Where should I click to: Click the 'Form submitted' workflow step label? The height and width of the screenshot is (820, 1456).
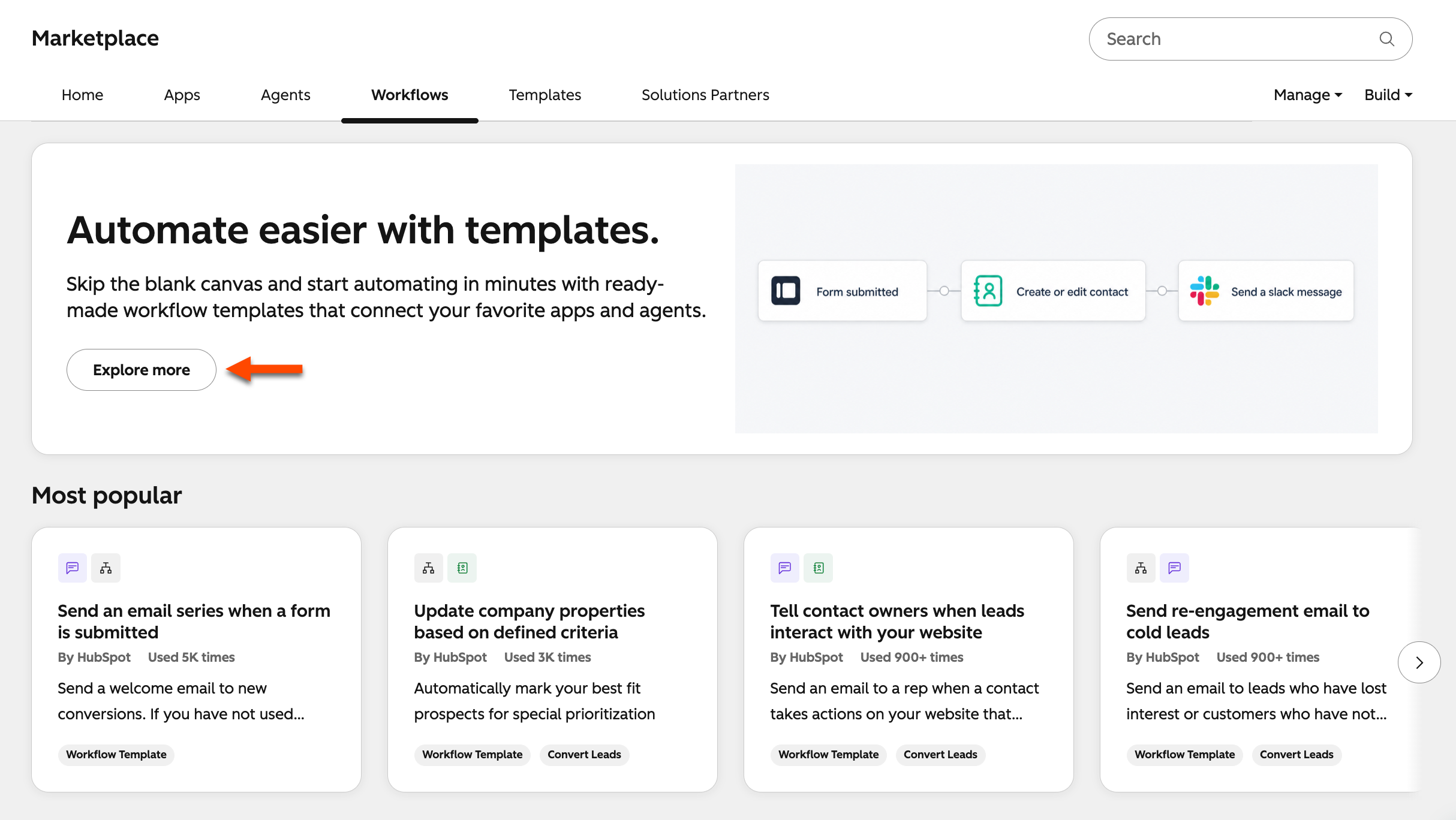857,292
